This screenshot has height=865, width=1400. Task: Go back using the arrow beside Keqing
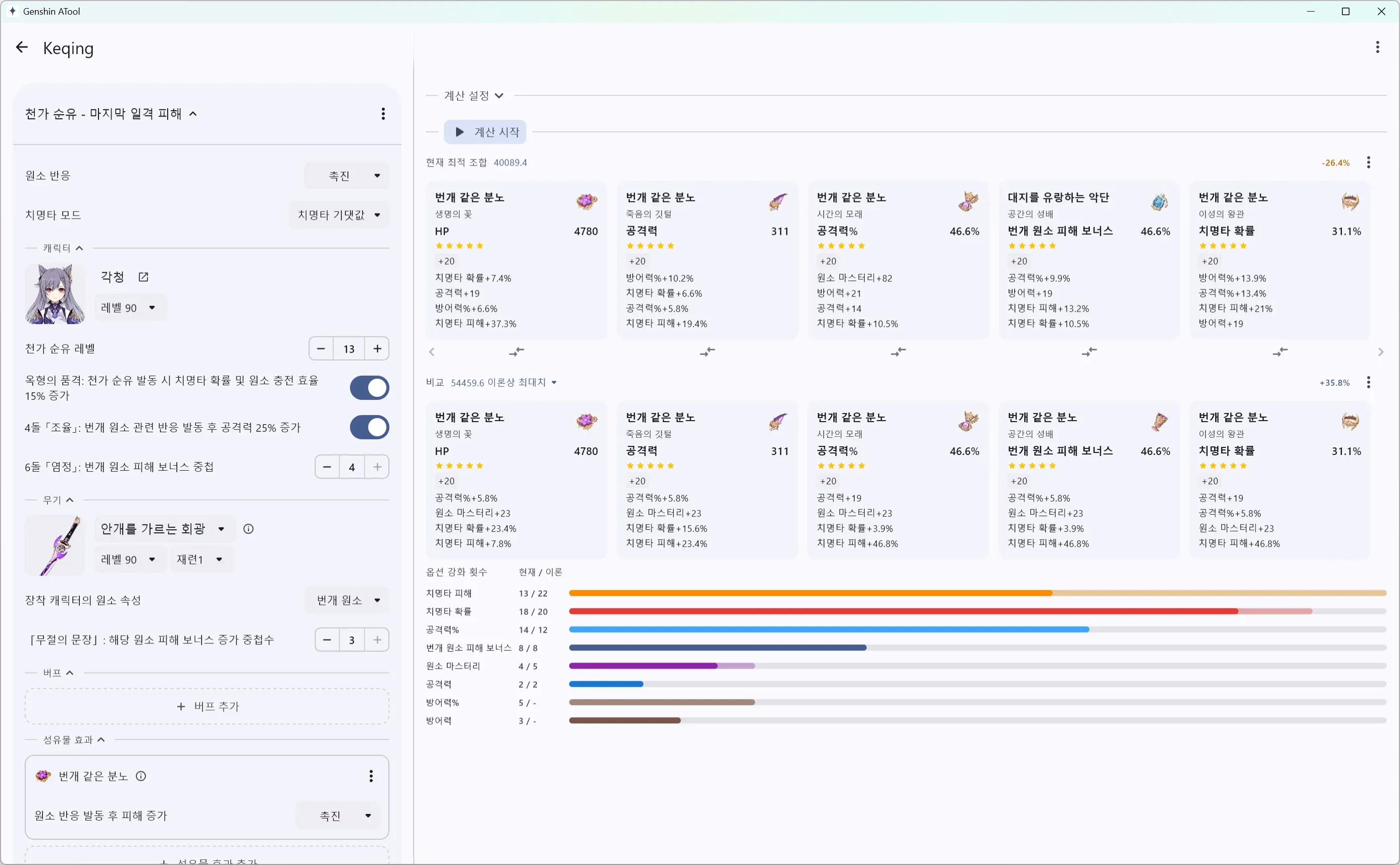(x=22, y=47)
